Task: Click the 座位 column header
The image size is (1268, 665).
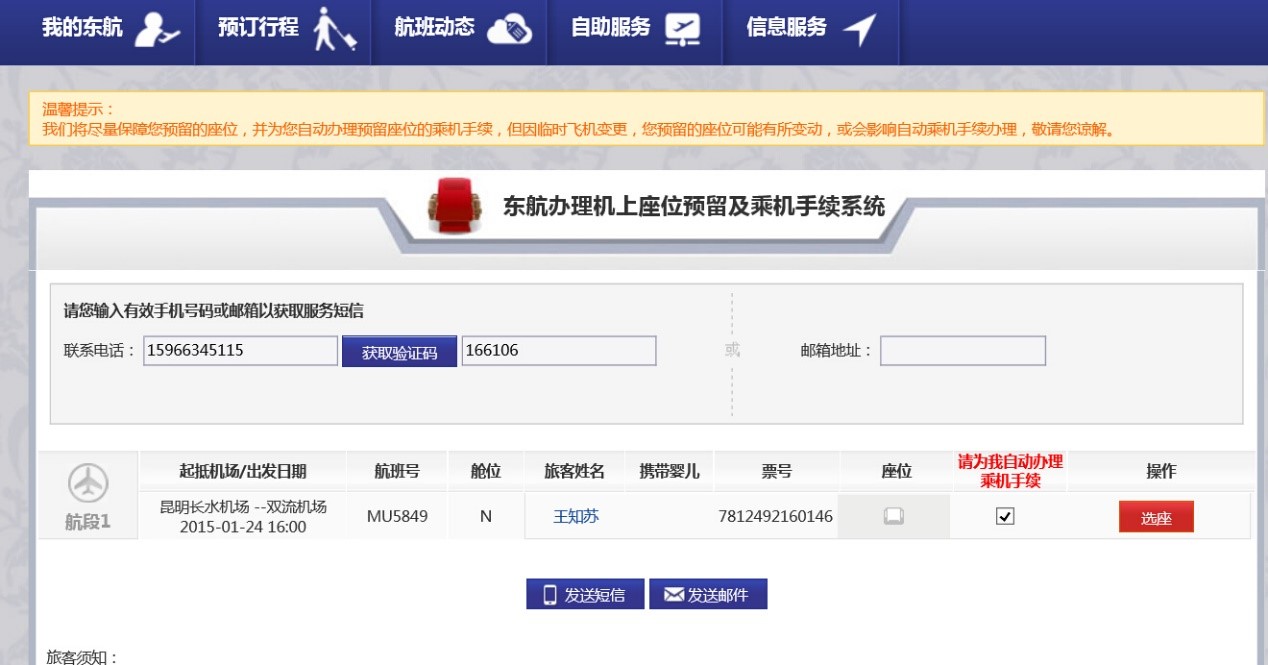Action: (897, 471)
